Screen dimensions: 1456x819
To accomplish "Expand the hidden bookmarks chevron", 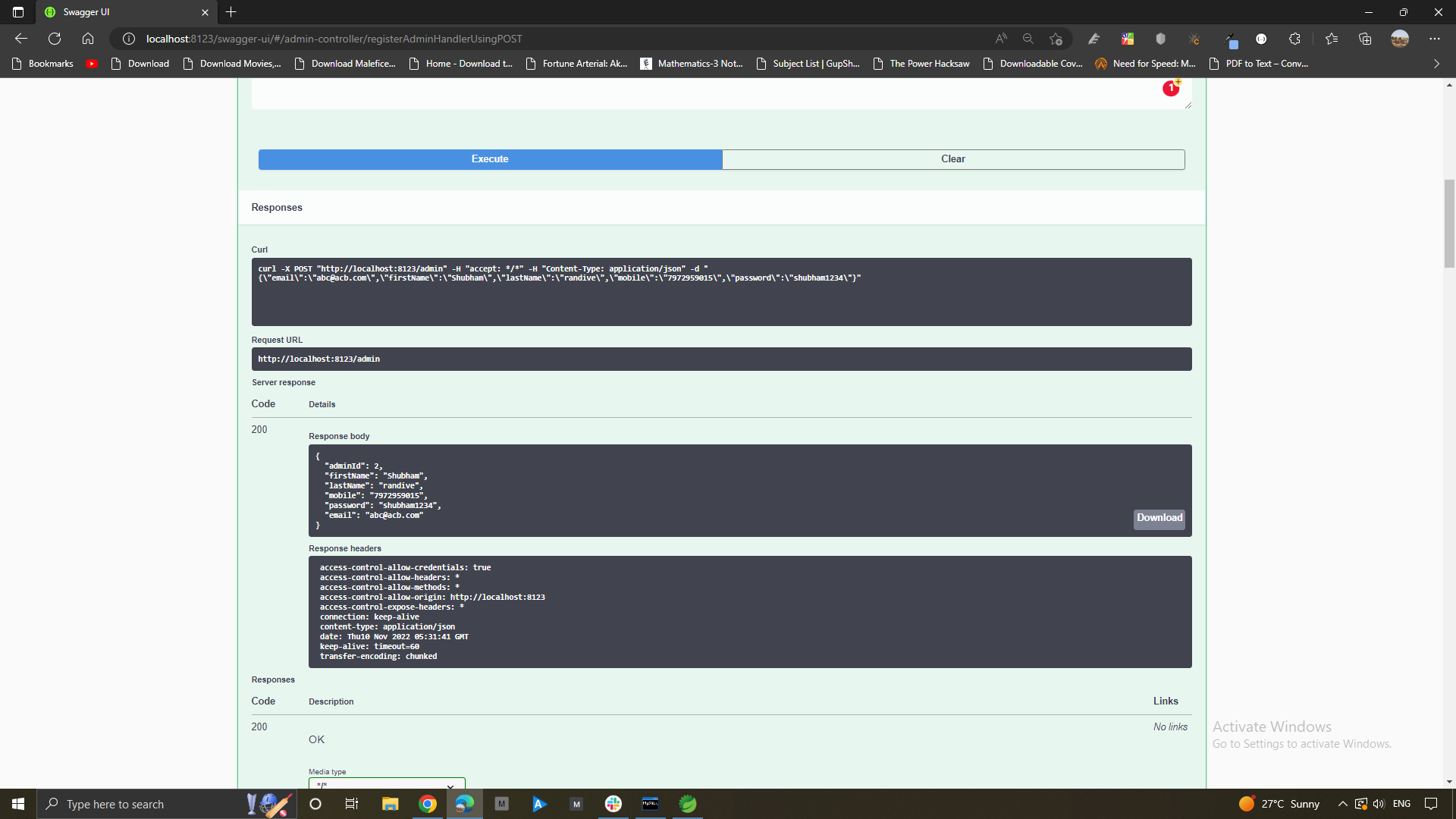I will tap(1436, 64).
